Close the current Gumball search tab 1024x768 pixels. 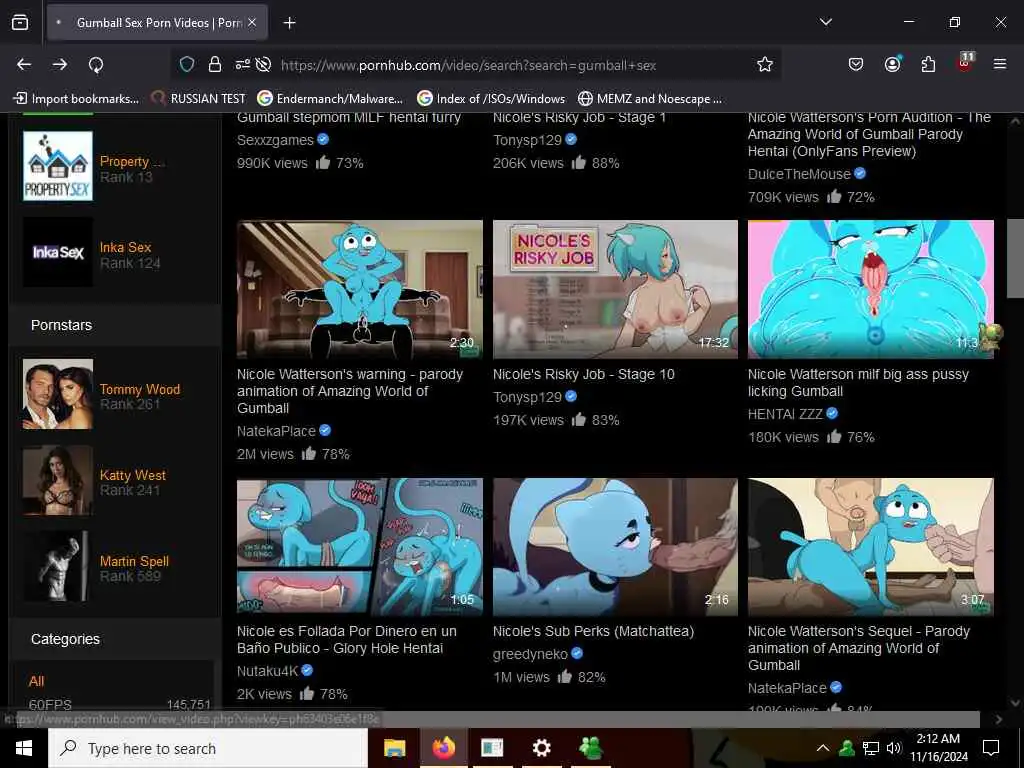point(252,23)
